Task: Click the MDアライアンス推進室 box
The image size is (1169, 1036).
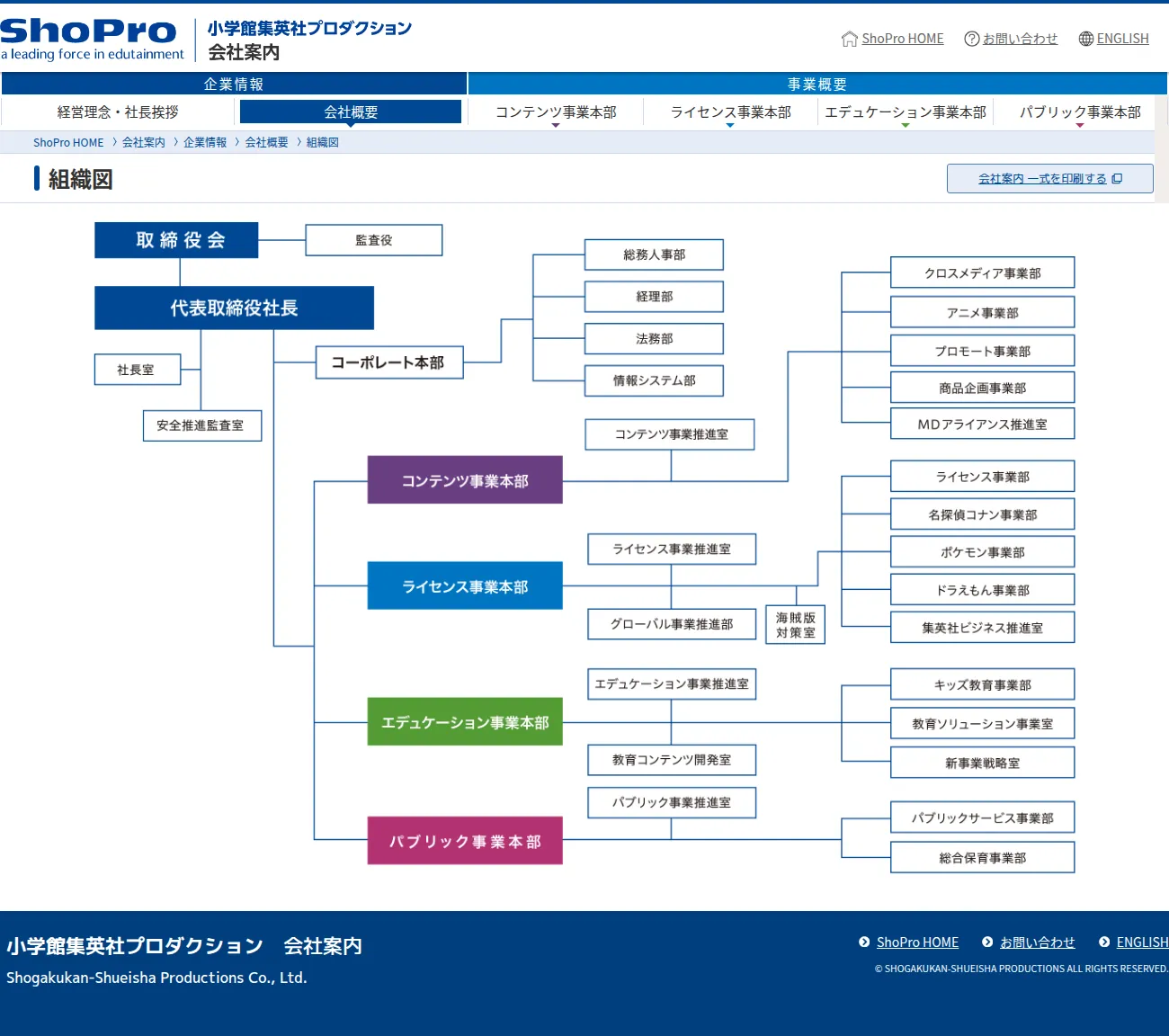Action: 983,424
